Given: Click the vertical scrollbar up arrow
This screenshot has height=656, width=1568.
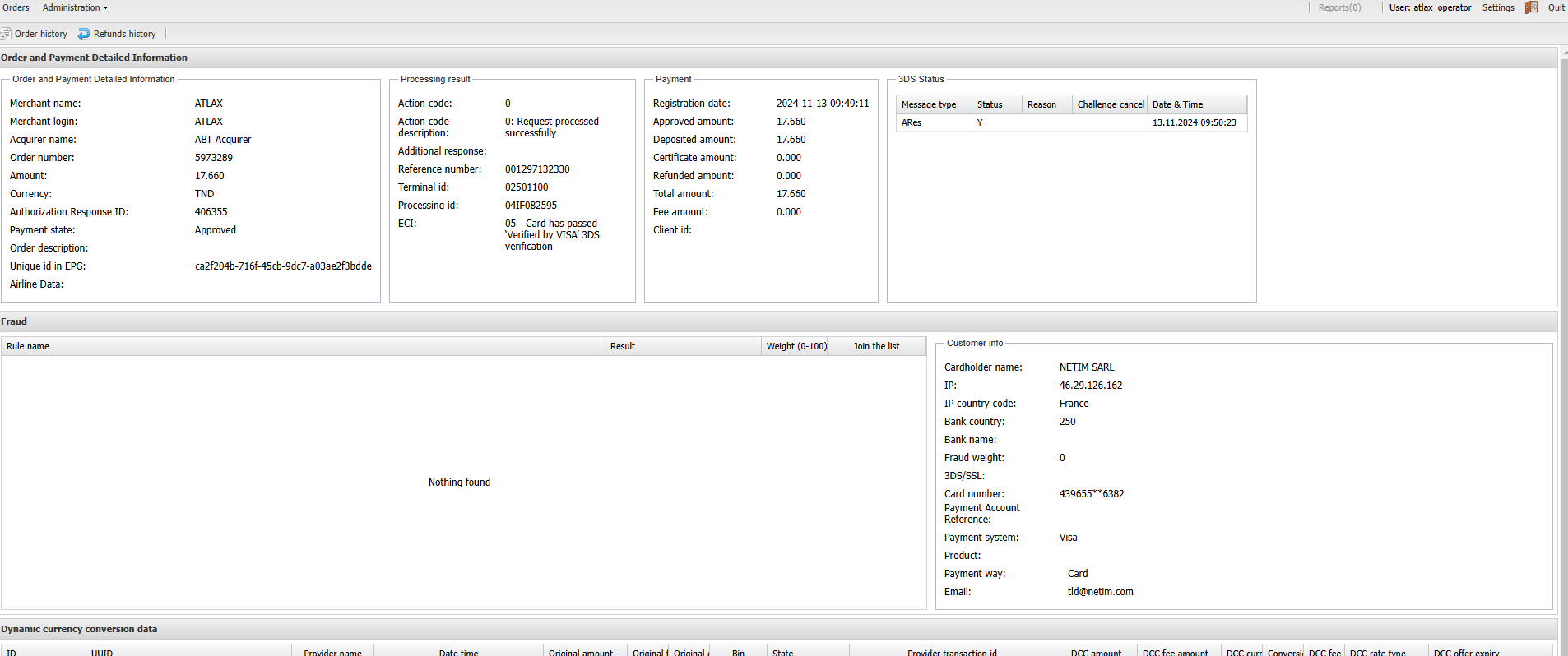Looking at the screenshot, I should tap(1563, 53).
